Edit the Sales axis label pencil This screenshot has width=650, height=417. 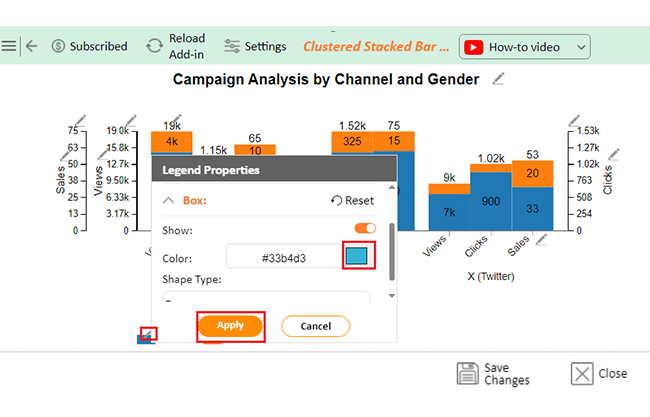pos(65,155)
